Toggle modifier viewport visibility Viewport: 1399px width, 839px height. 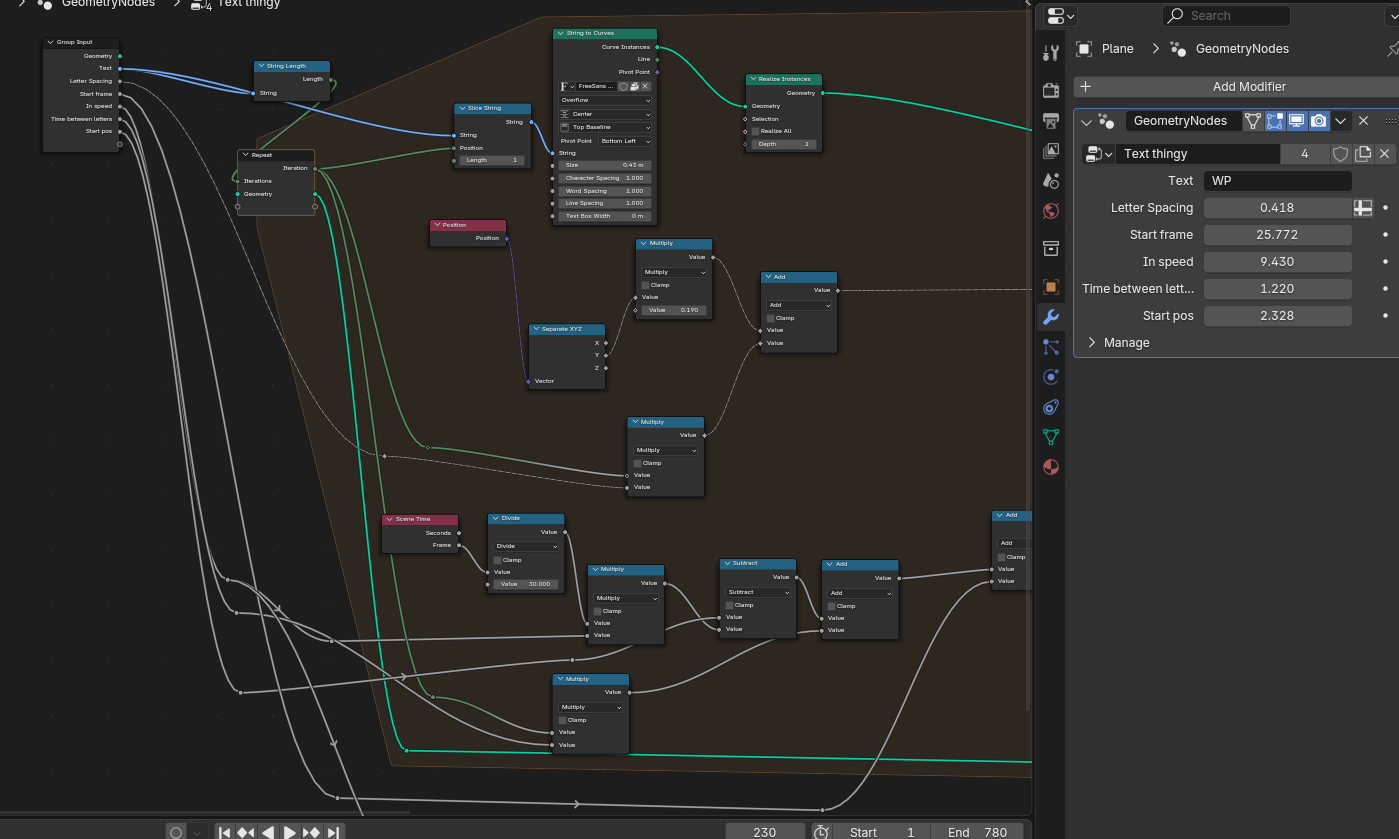(x=1296, y=121)
